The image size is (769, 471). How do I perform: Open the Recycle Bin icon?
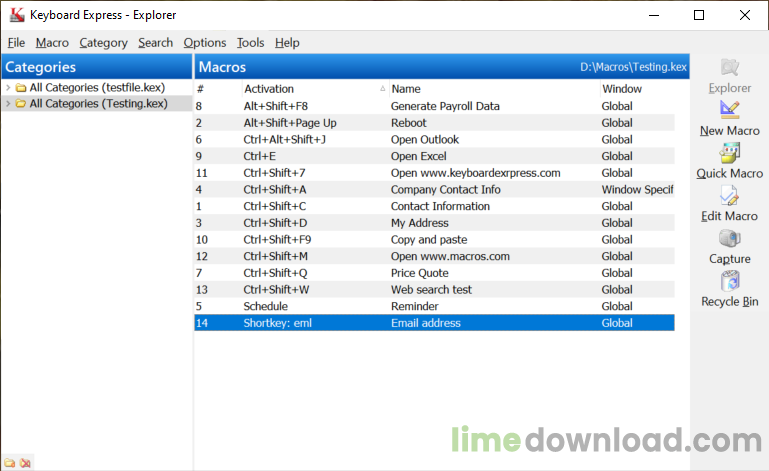point(730,281)
